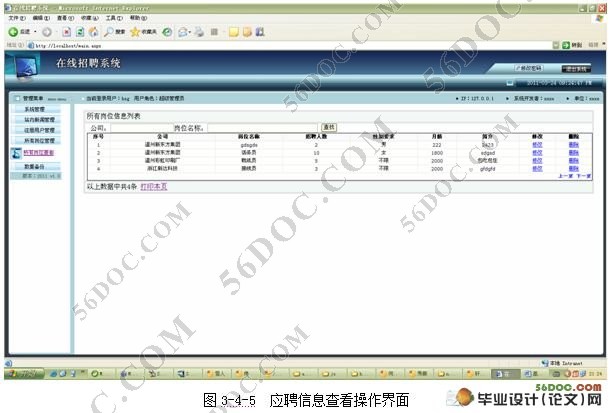The height and width of the screenshot is (413, 610).
Task: Click 删除 link in first table row
Action: point(573,145)
